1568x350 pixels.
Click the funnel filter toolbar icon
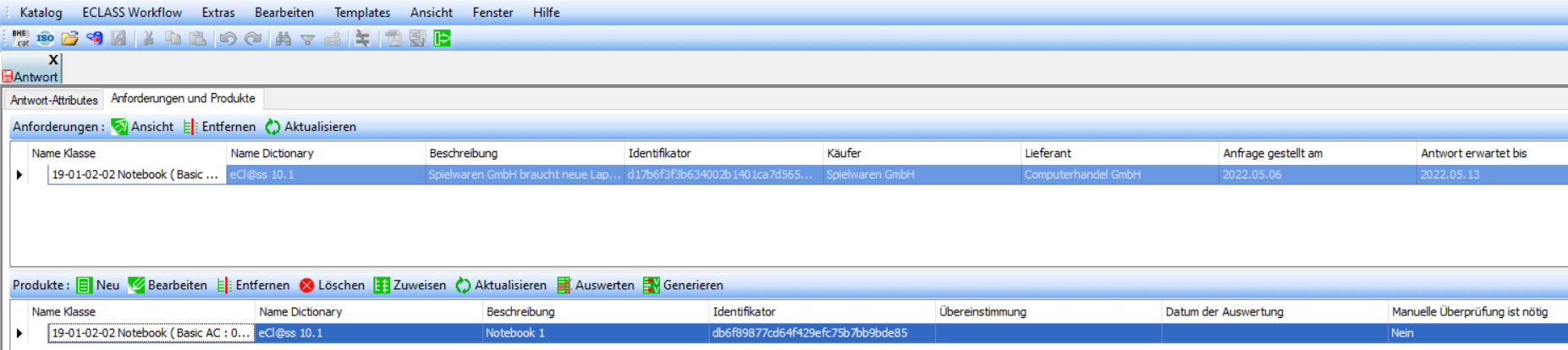308,39
